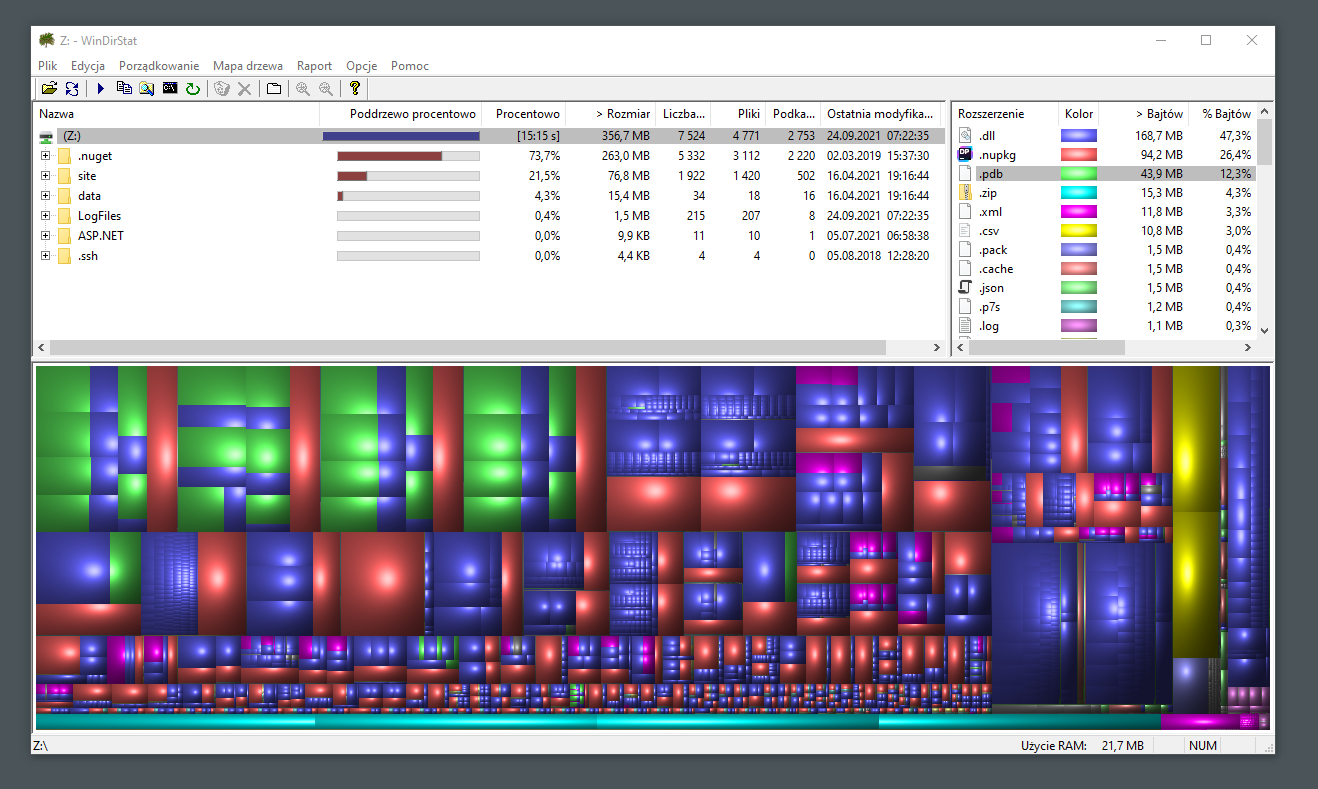Click the Zoom In toolbar icon
The image size is (1318, 789).
[302, 89]
